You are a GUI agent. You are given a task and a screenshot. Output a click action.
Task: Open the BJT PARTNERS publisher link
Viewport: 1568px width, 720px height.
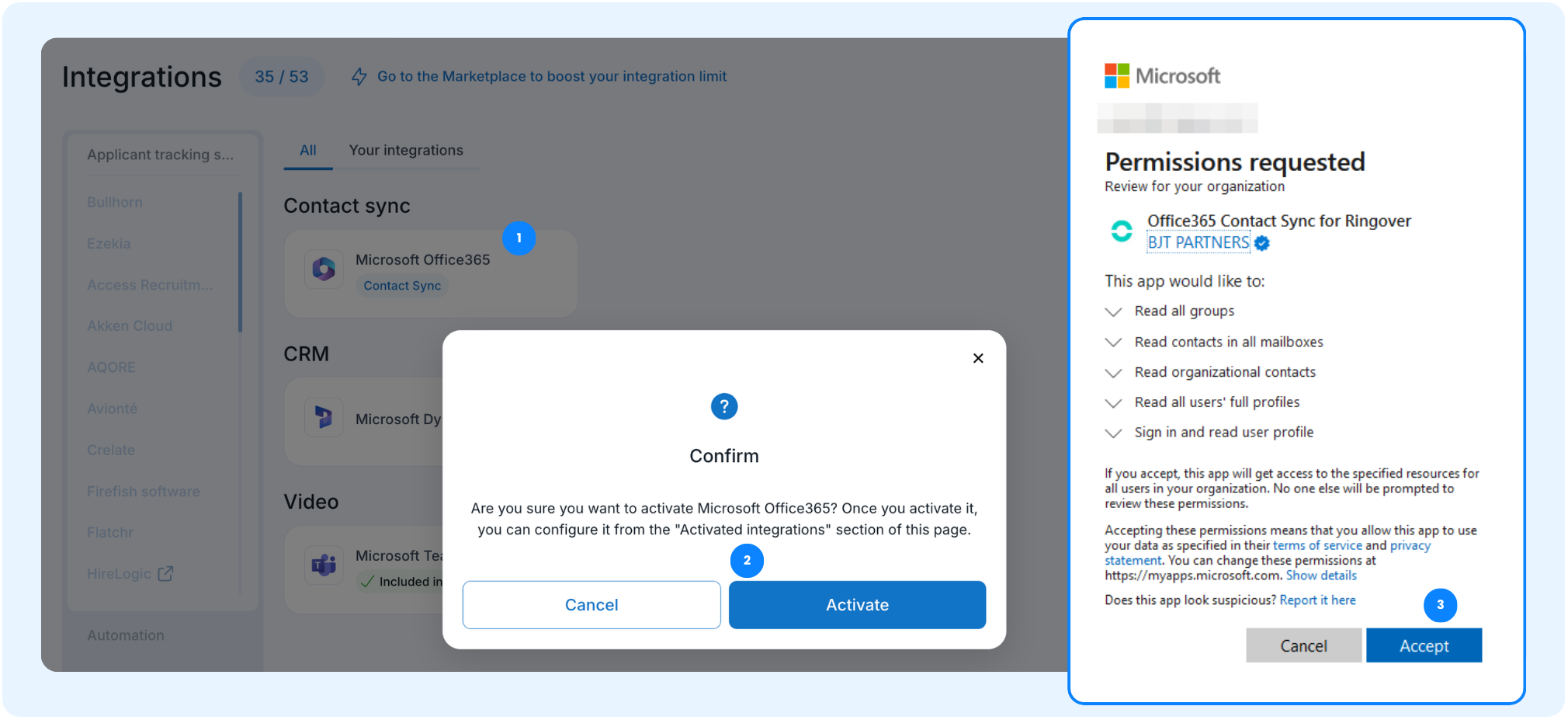(x=1199, y=243)
